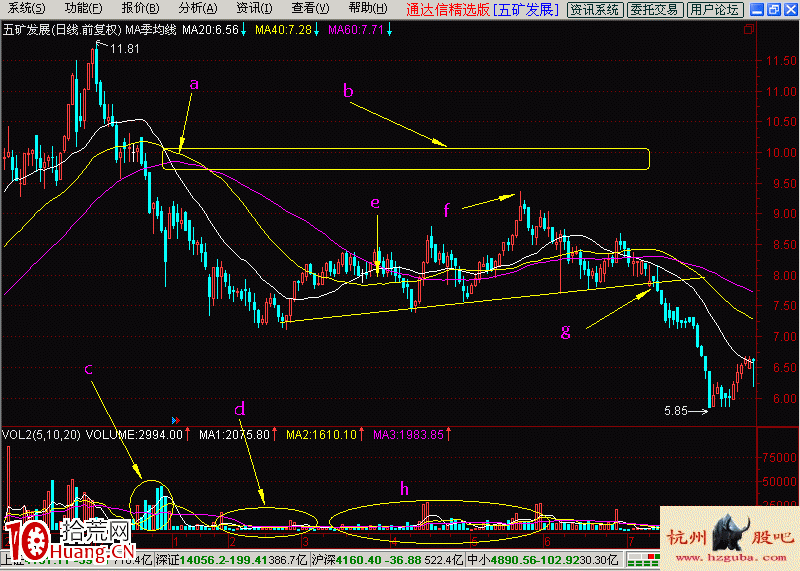
Task: Minimize the 通达信 window
Action: click(x=757, y=9)
